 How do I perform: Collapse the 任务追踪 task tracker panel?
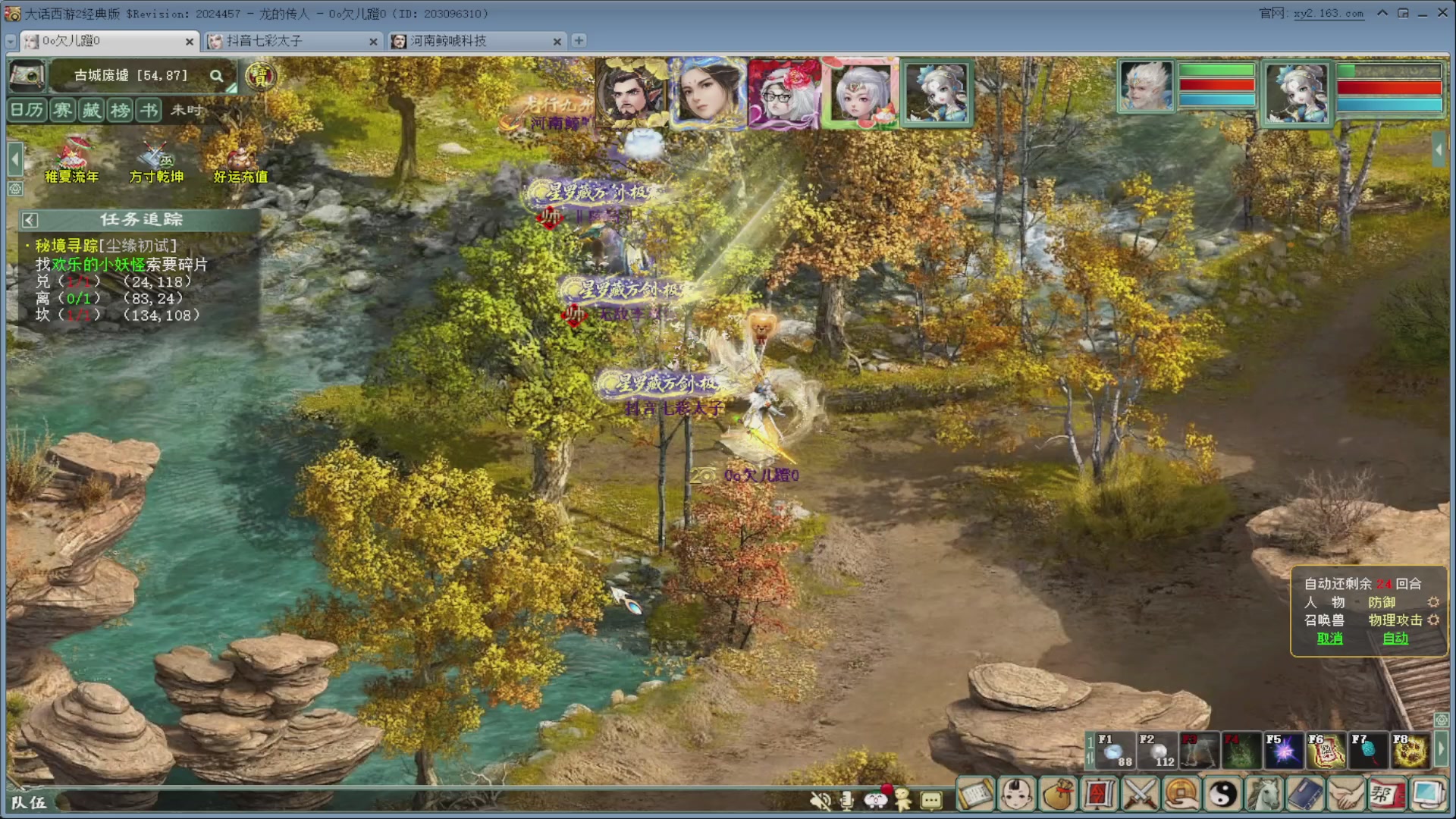click(30, 220)
